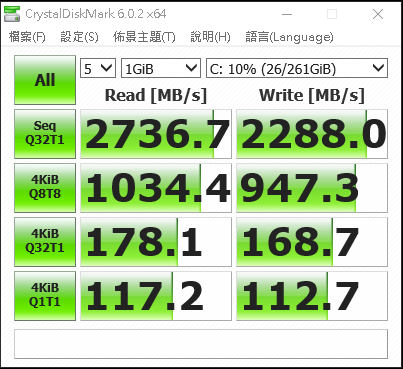Click the Seq write result 2288.0
The image size is (403, 369).
coord(312,134)
